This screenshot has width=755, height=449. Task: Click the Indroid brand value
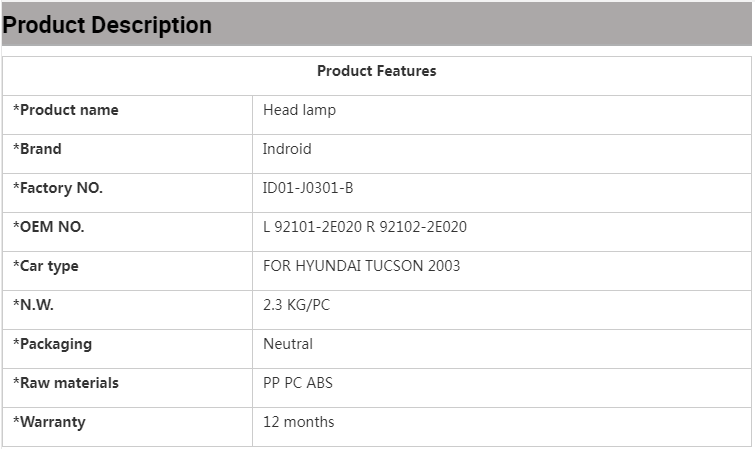pos(287,149)
